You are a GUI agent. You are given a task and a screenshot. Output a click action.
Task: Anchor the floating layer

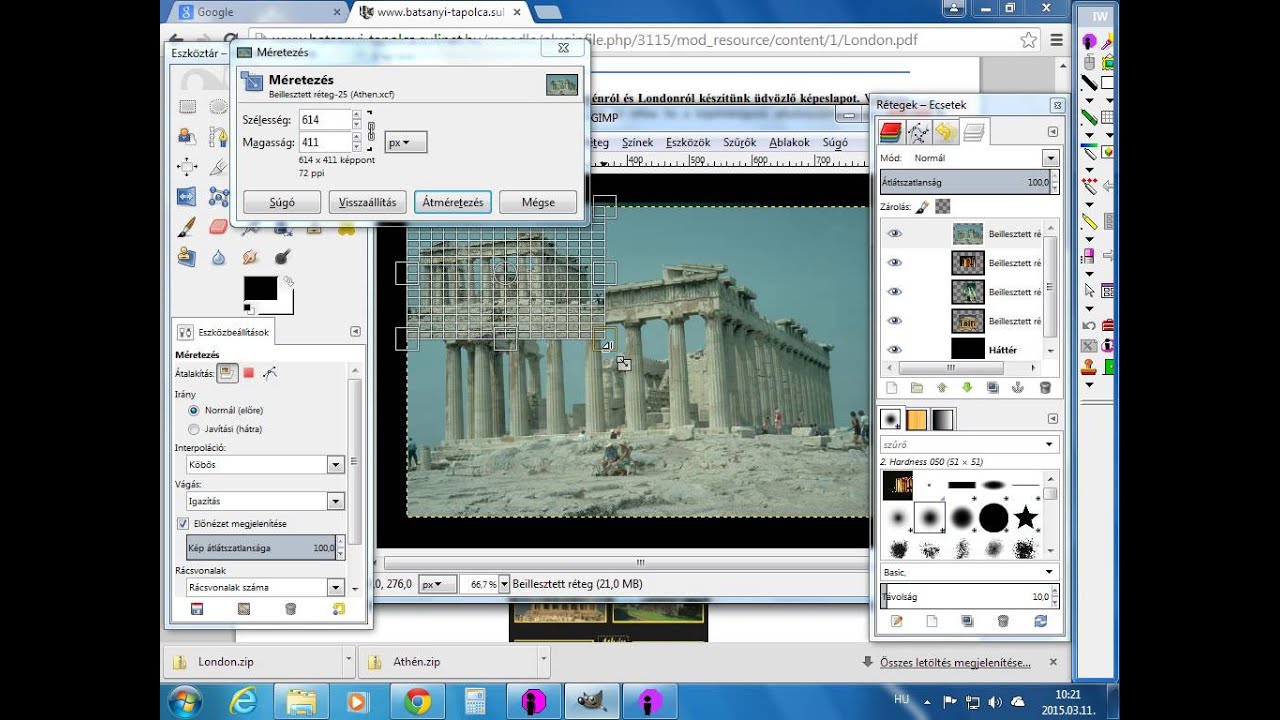(x=1019, y=387)
